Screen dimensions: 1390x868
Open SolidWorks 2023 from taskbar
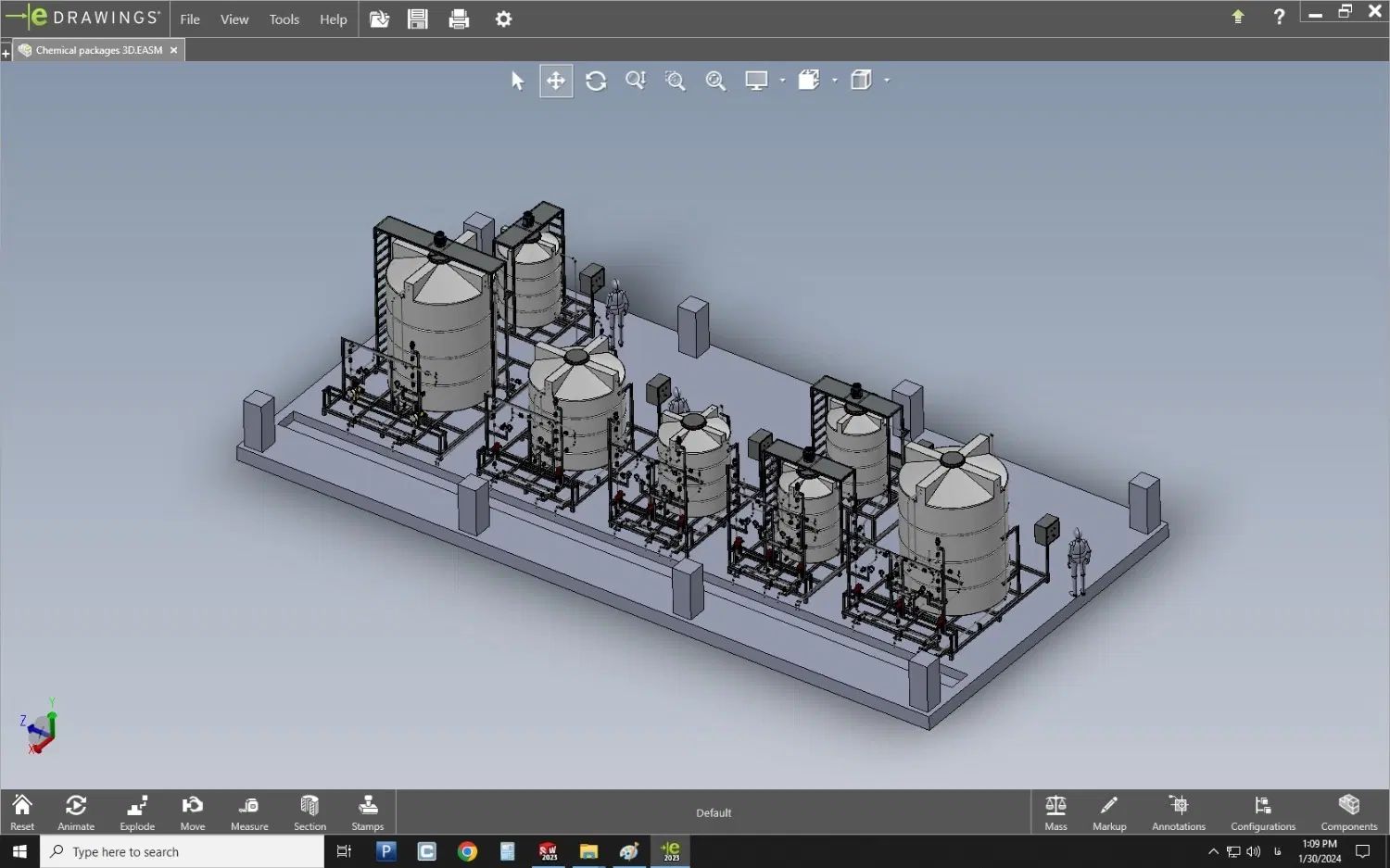(x=548, y=851)
